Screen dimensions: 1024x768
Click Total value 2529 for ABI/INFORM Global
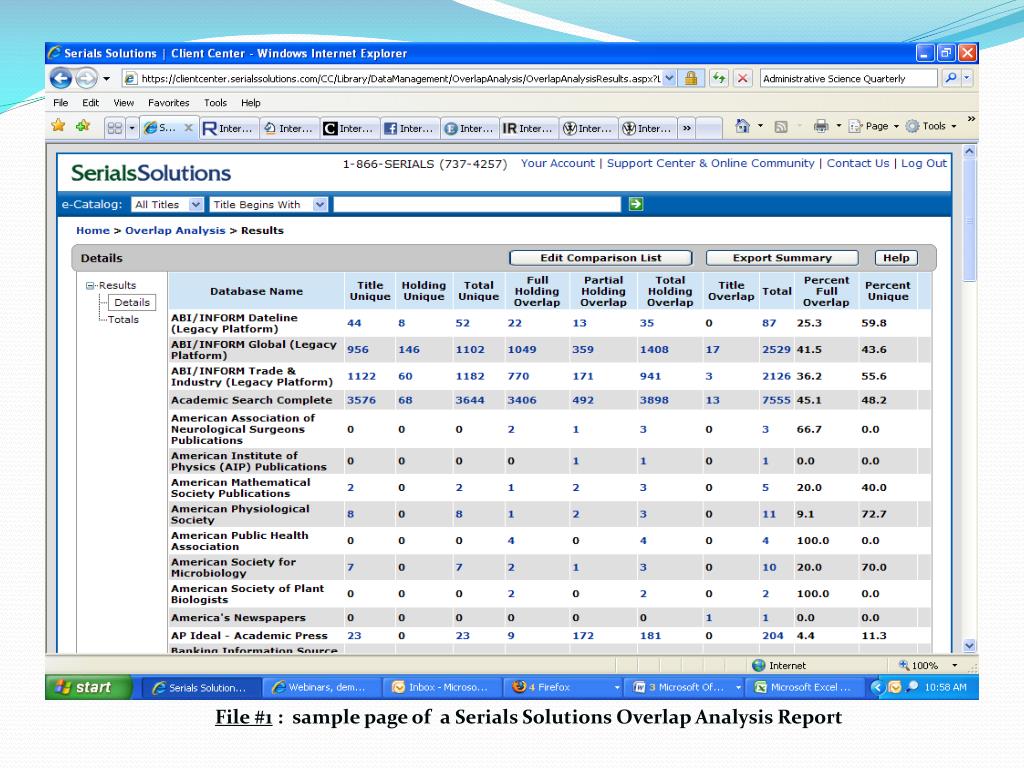point(776,349)
